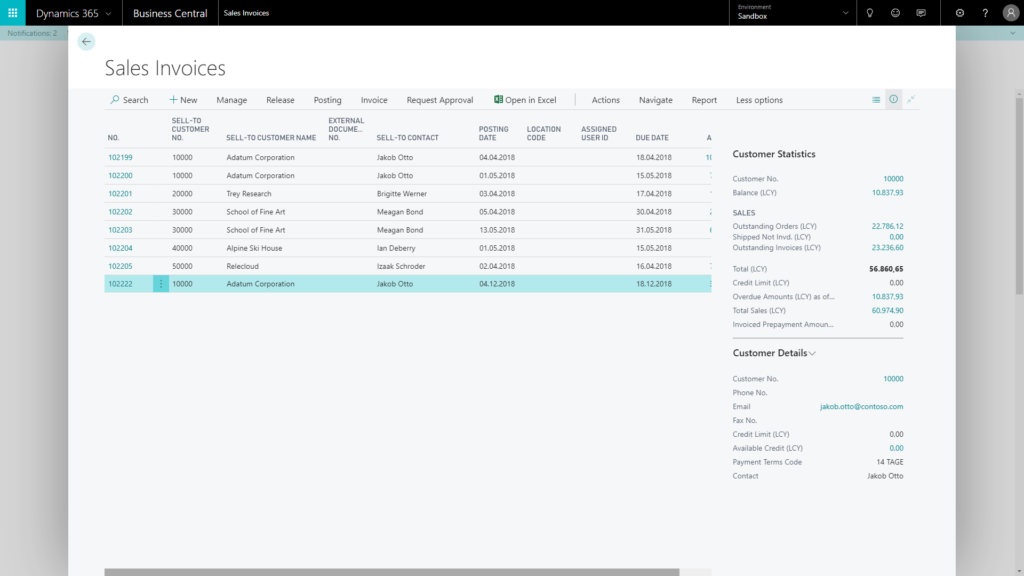1024x576 pixels.
Task: Click the Notifications: 2 bar
Action: (x=32, y=33)
